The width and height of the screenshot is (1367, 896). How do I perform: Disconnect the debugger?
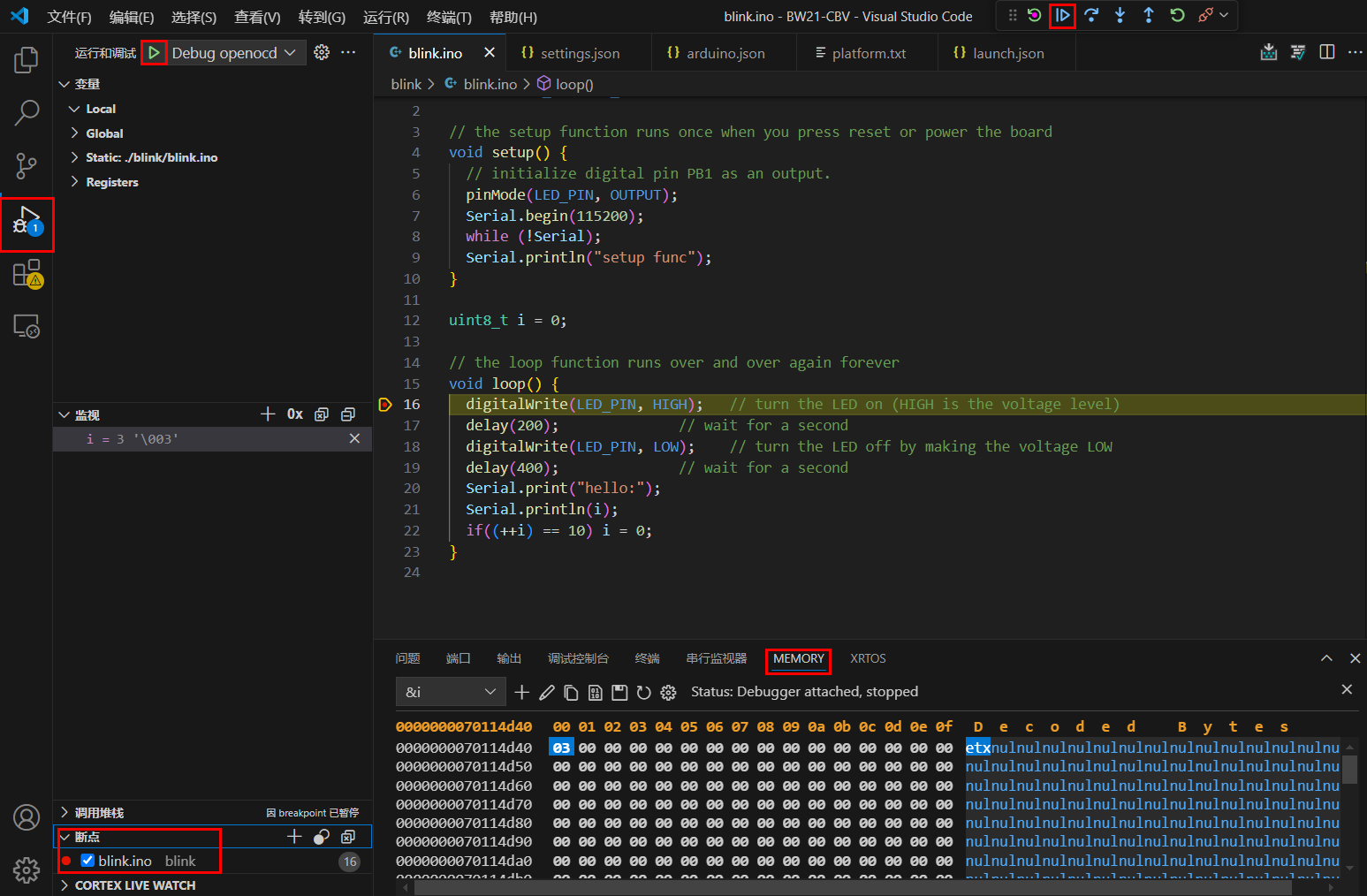(1205, 15)
